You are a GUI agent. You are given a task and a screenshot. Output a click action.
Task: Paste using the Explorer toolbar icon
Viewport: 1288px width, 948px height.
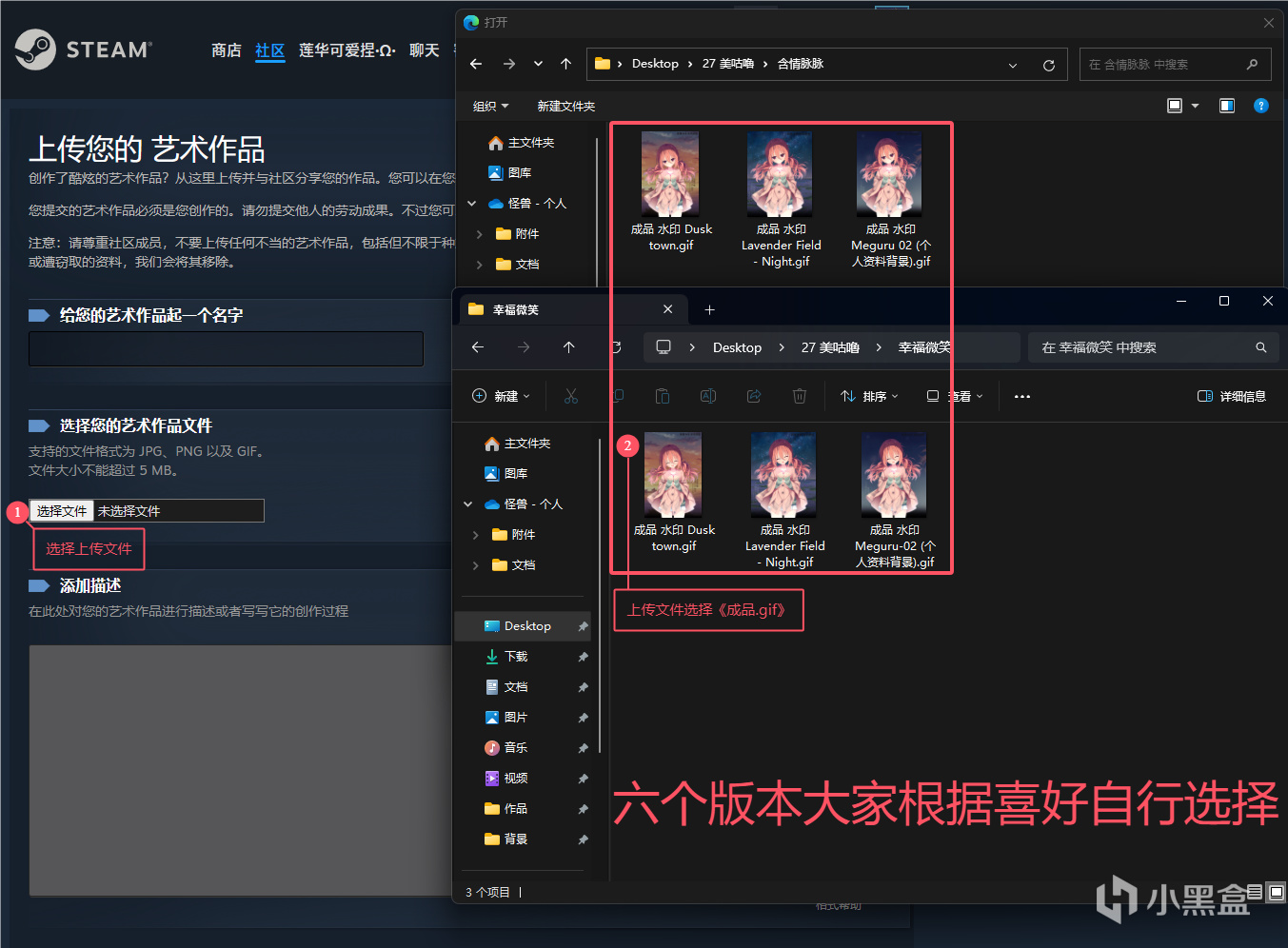[x=663, y=396]
